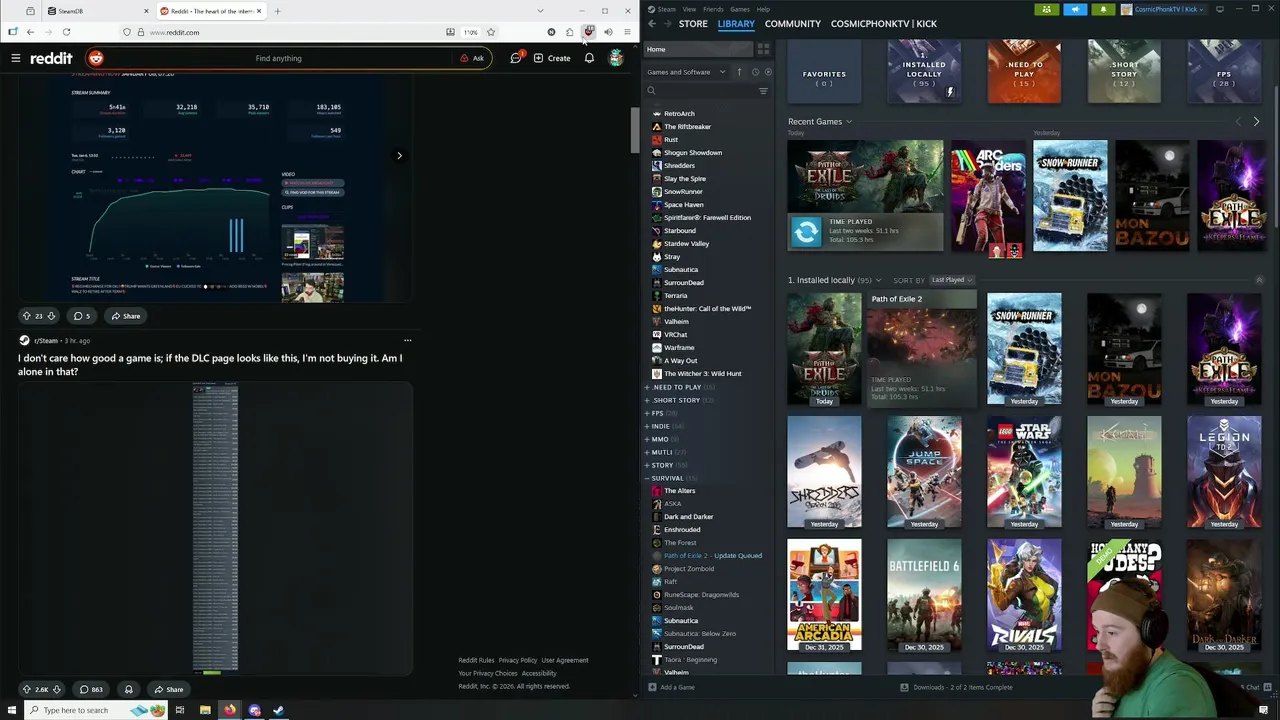Open the Reddit hamburger menu

16,58
